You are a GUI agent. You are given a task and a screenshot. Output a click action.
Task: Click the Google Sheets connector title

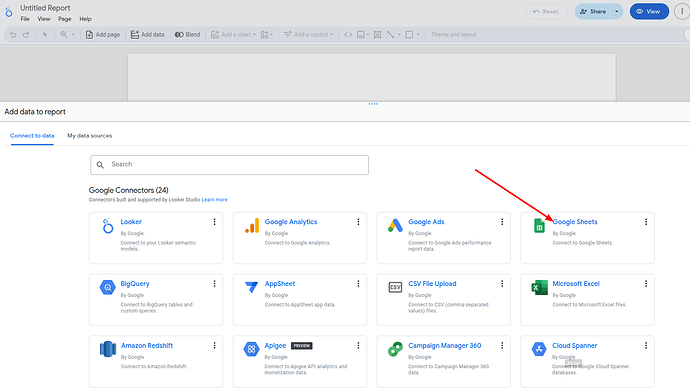[575, 222]
